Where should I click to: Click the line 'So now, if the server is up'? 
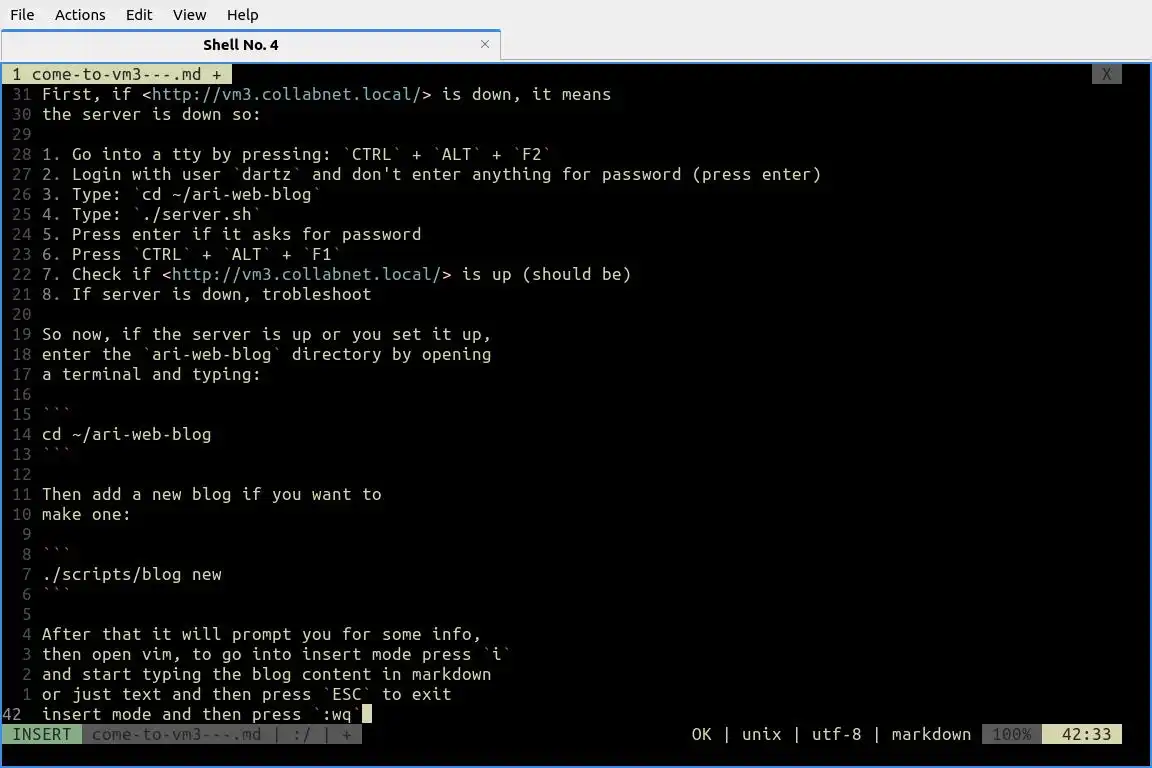pos(267,334)
